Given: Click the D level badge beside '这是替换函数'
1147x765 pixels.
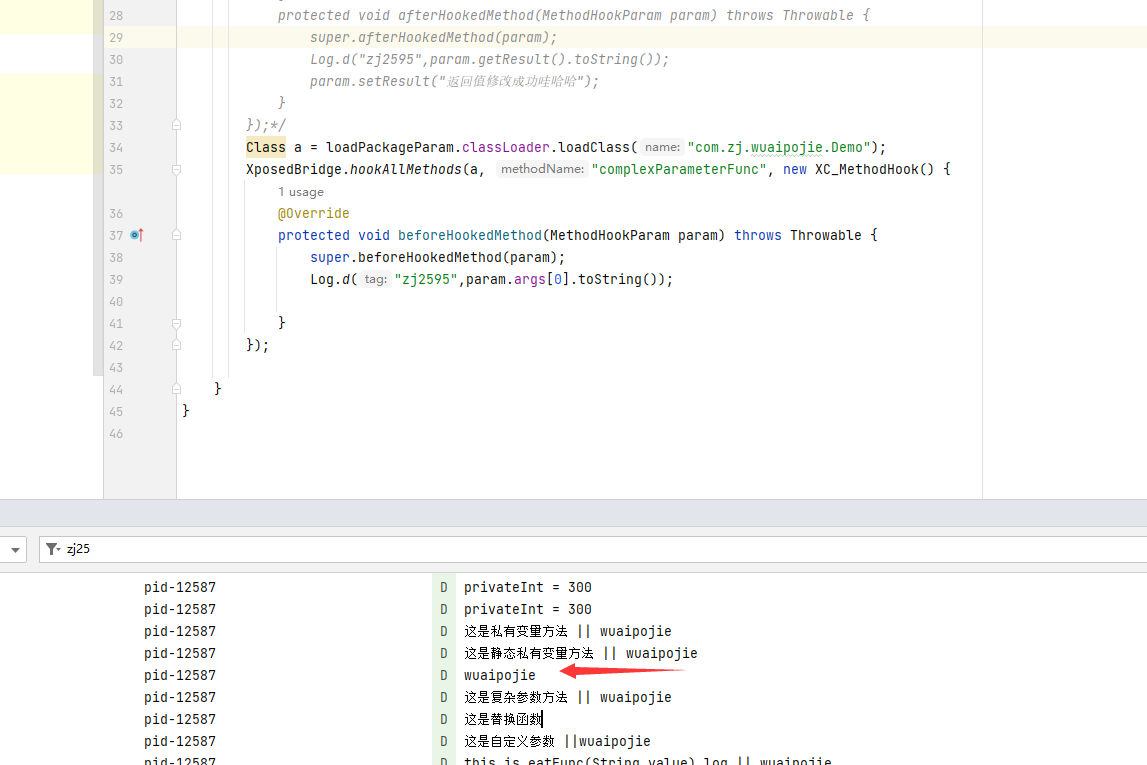Looking at the screenshot, I should tap(443, 719).
